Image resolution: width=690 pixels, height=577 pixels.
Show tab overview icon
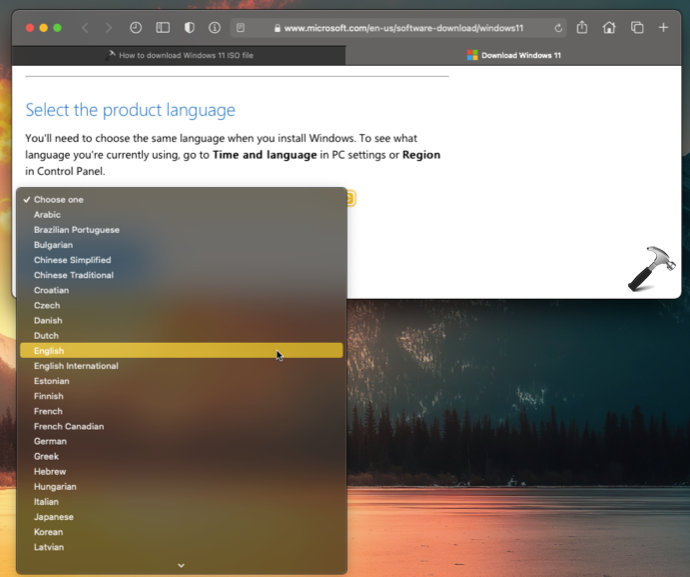pyautogui.click(x=637, y=28)
